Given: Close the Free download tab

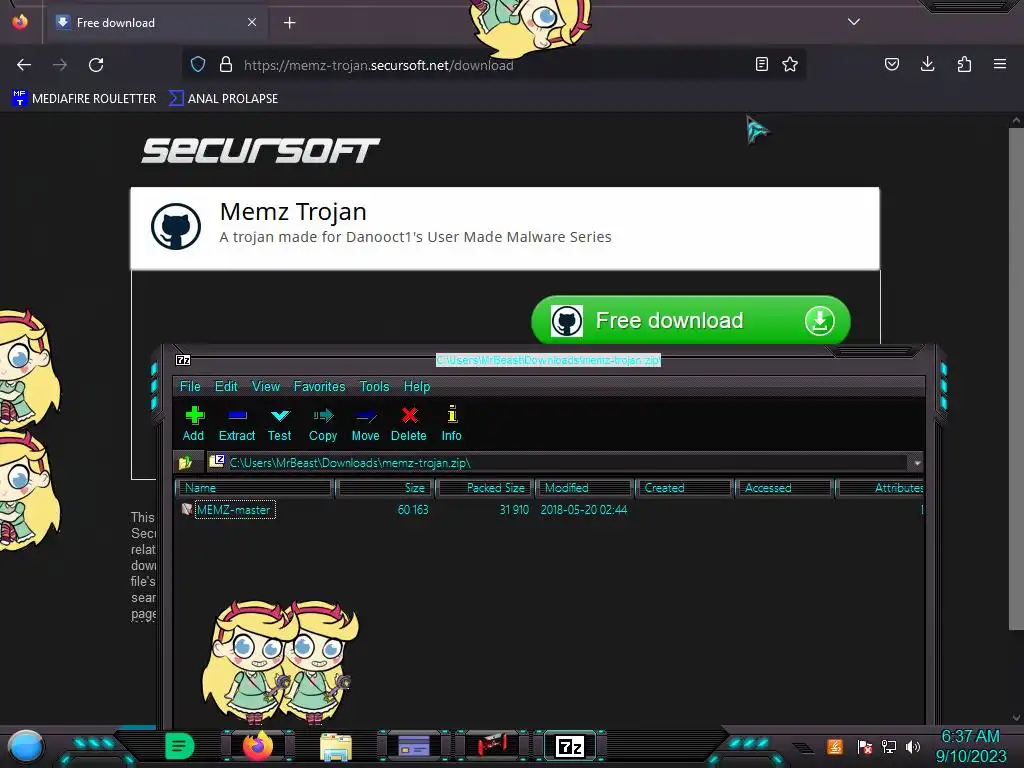Looking at the screenshot, I should (252, 22).
